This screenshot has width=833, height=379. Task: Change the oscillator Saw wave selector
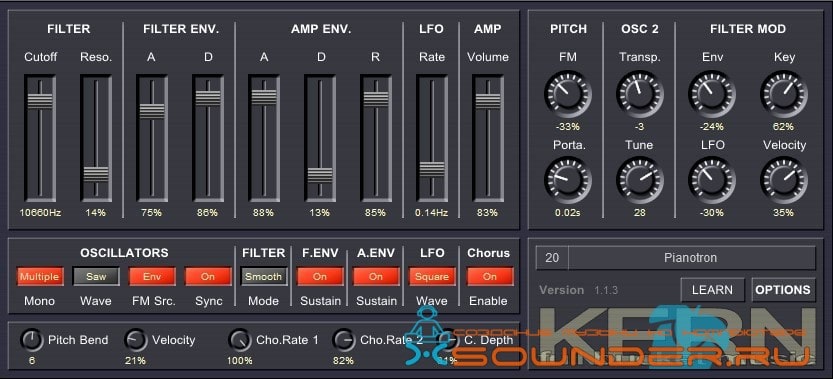(96, 276)
